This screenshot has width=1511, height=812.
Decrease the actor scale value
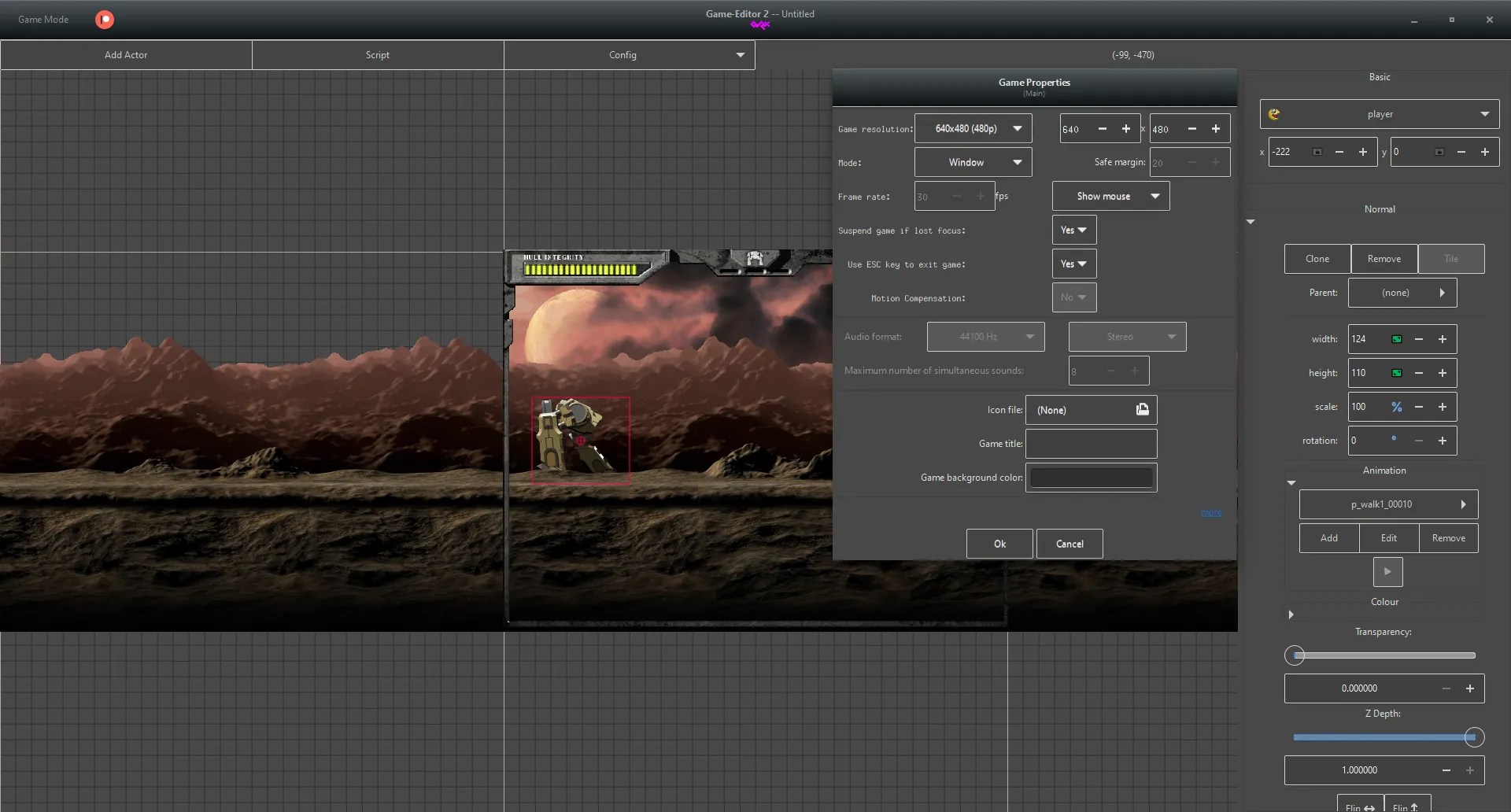[1419, 407]
